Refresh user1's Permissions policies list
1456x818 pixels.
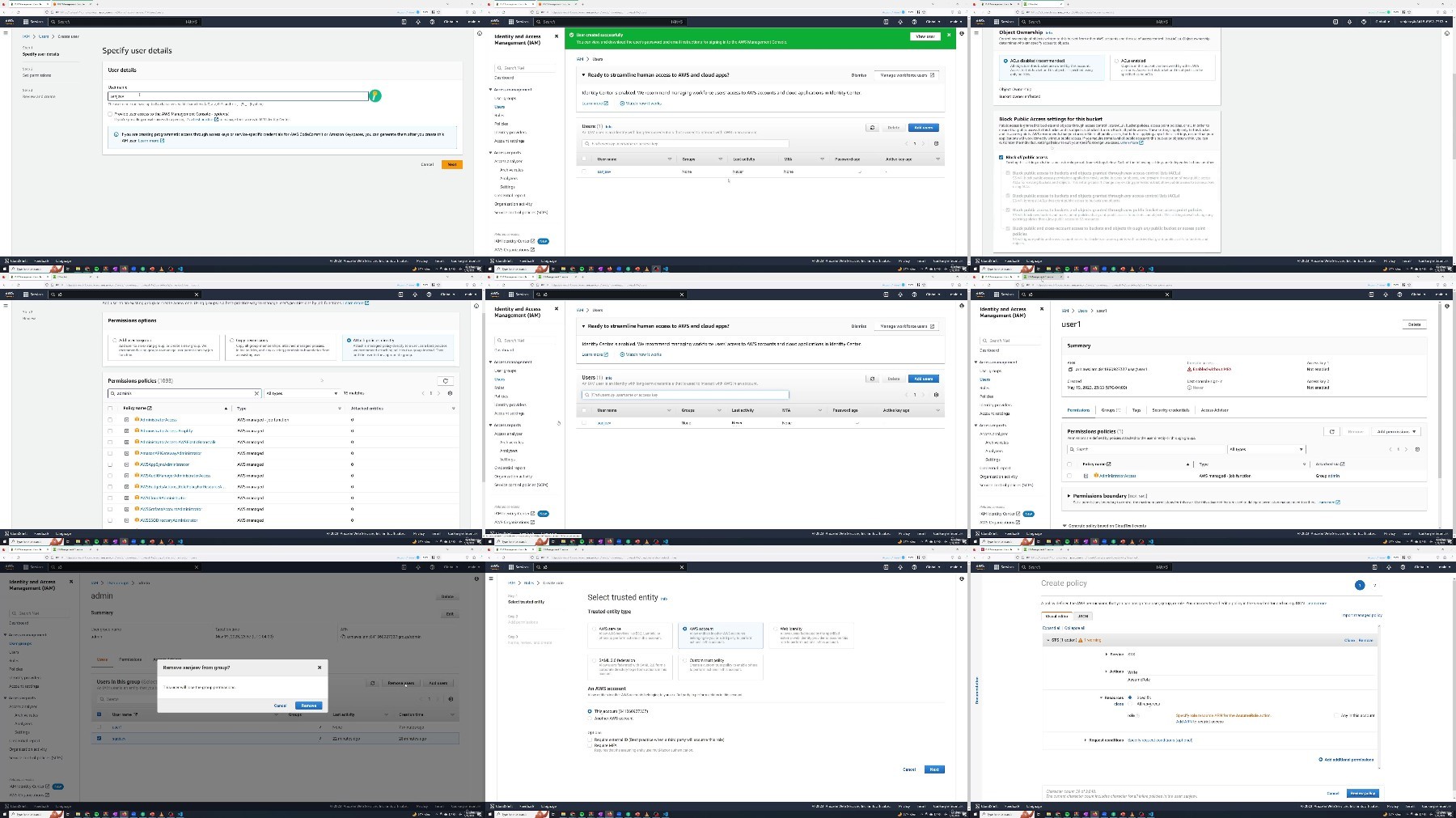tap(1331, 431)
